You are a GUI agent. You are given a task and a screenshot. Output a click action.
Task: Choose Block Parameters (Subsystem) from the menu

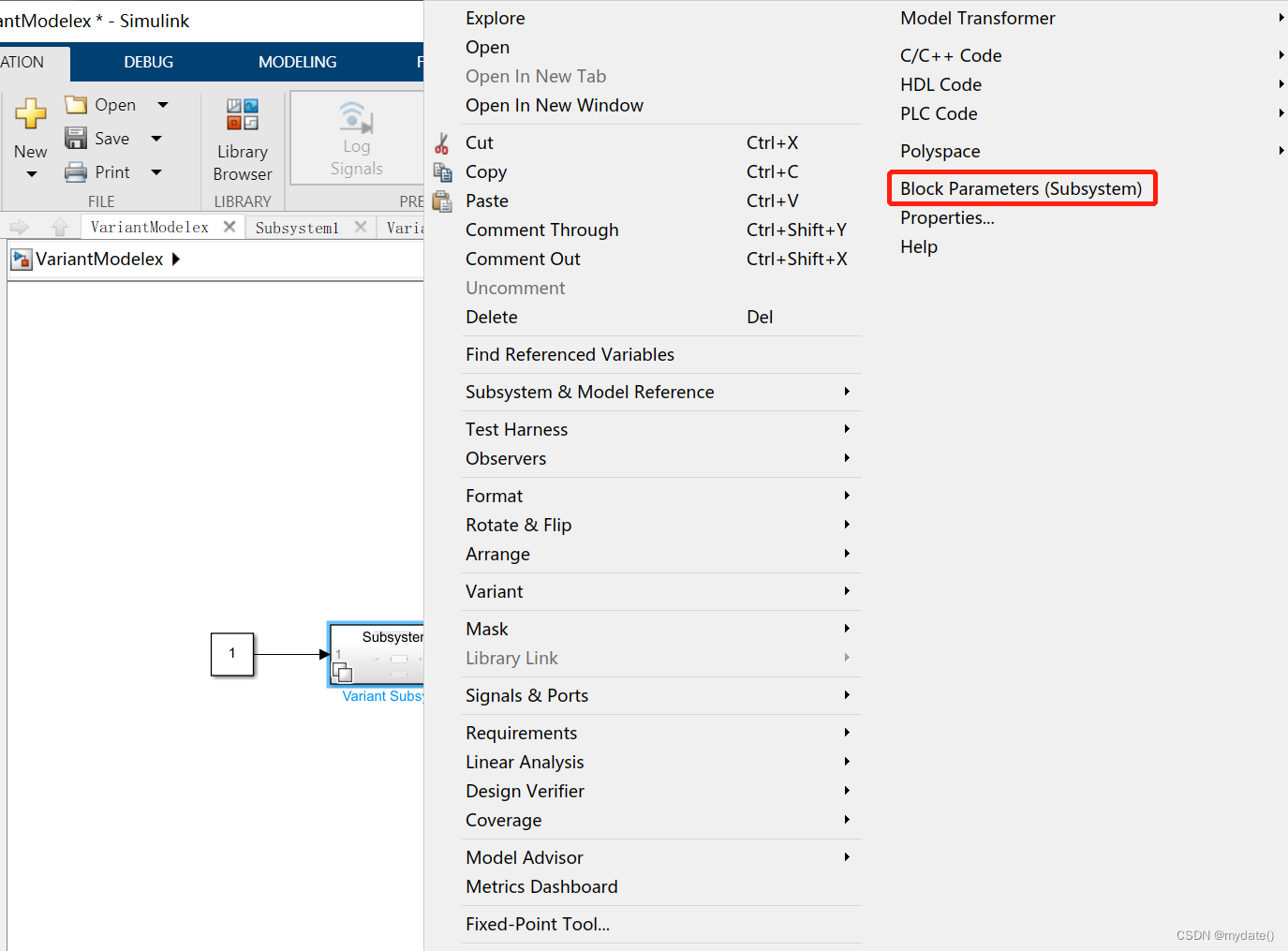1021,187
